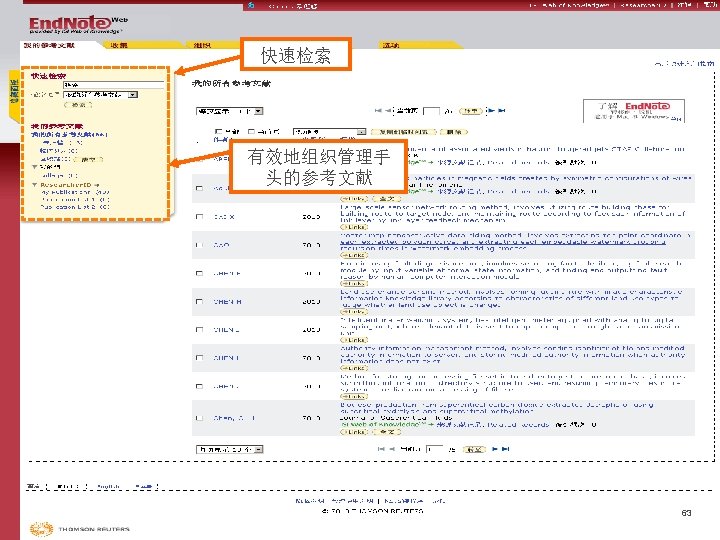Go to first page, bottom pagination
Image resolution: width=720 pixels, height=540 pixels.
click(x=381, y=449)
